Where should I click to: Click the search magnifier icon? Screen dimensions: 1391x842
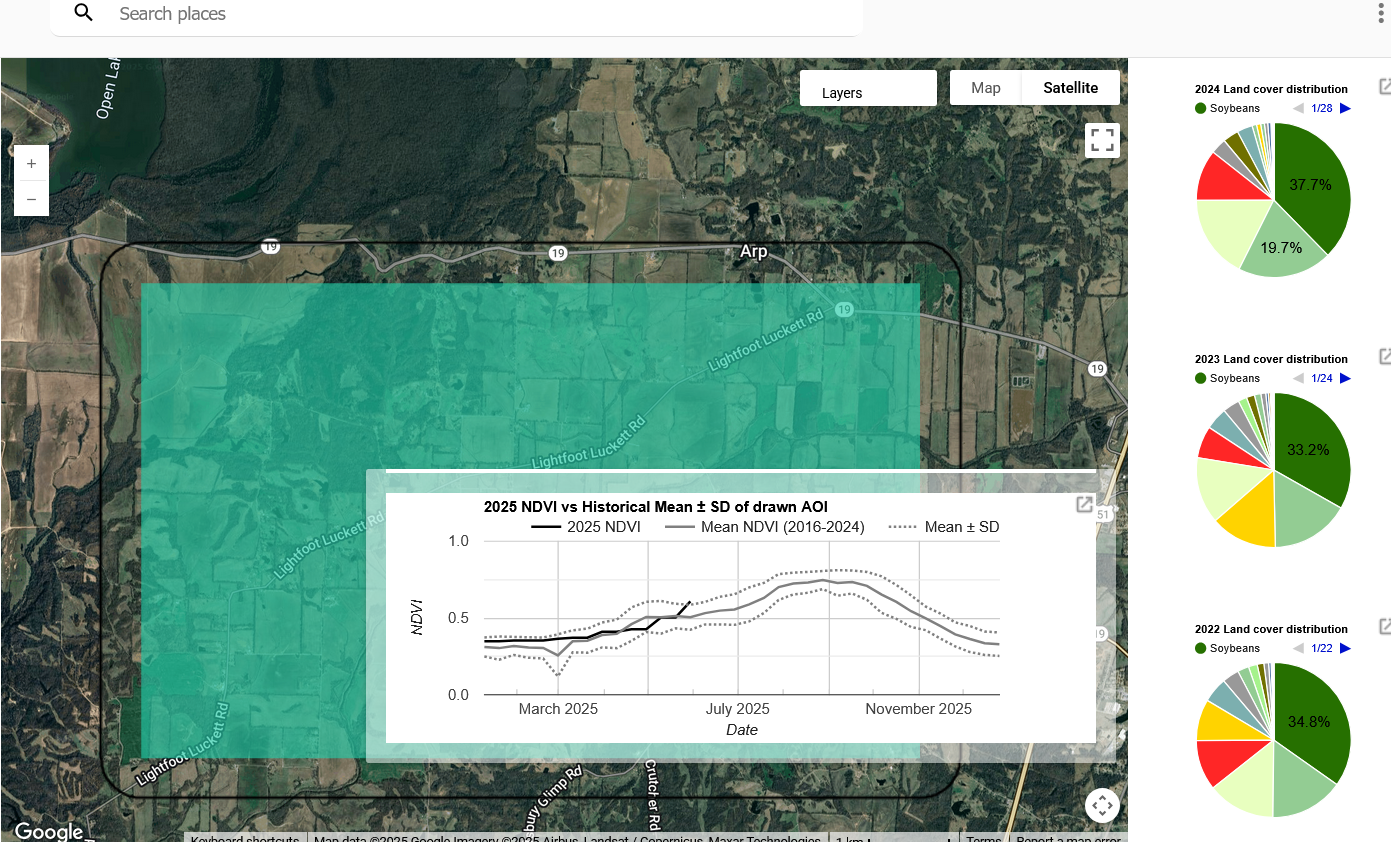point(84,13)
